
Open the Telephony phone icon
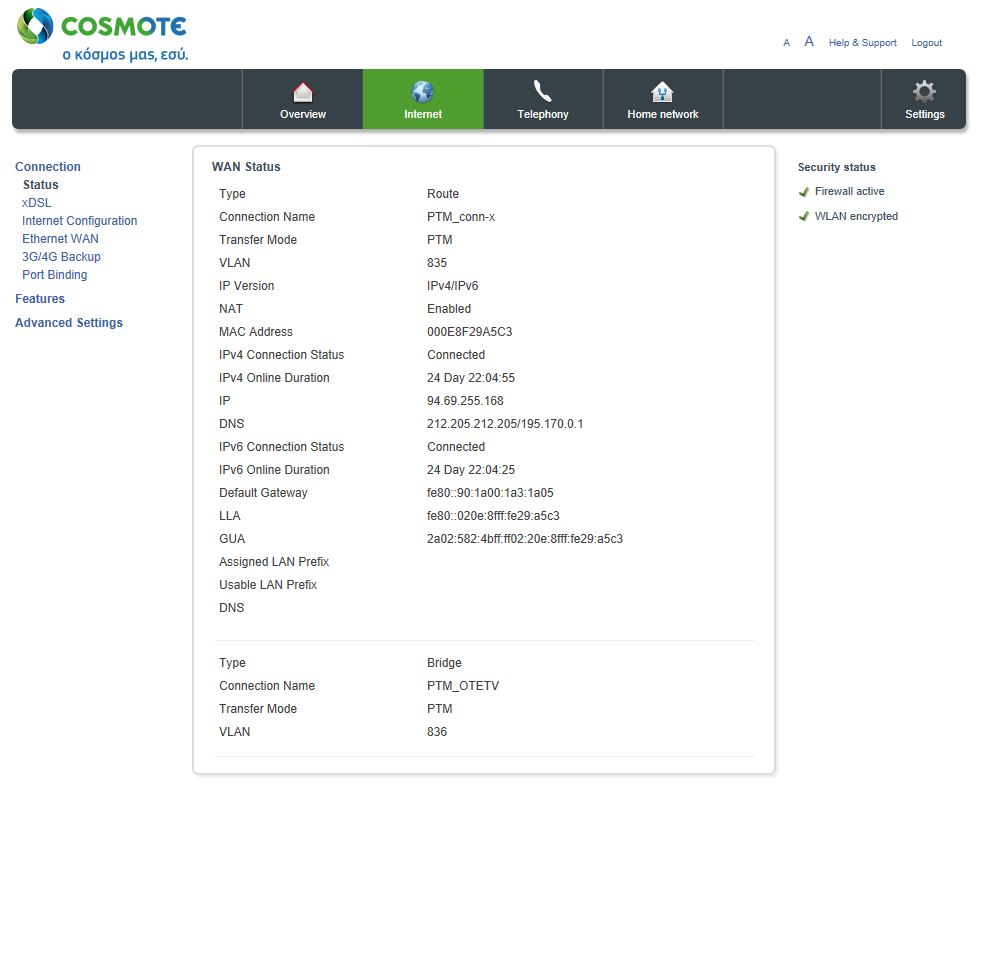[542, 91]
